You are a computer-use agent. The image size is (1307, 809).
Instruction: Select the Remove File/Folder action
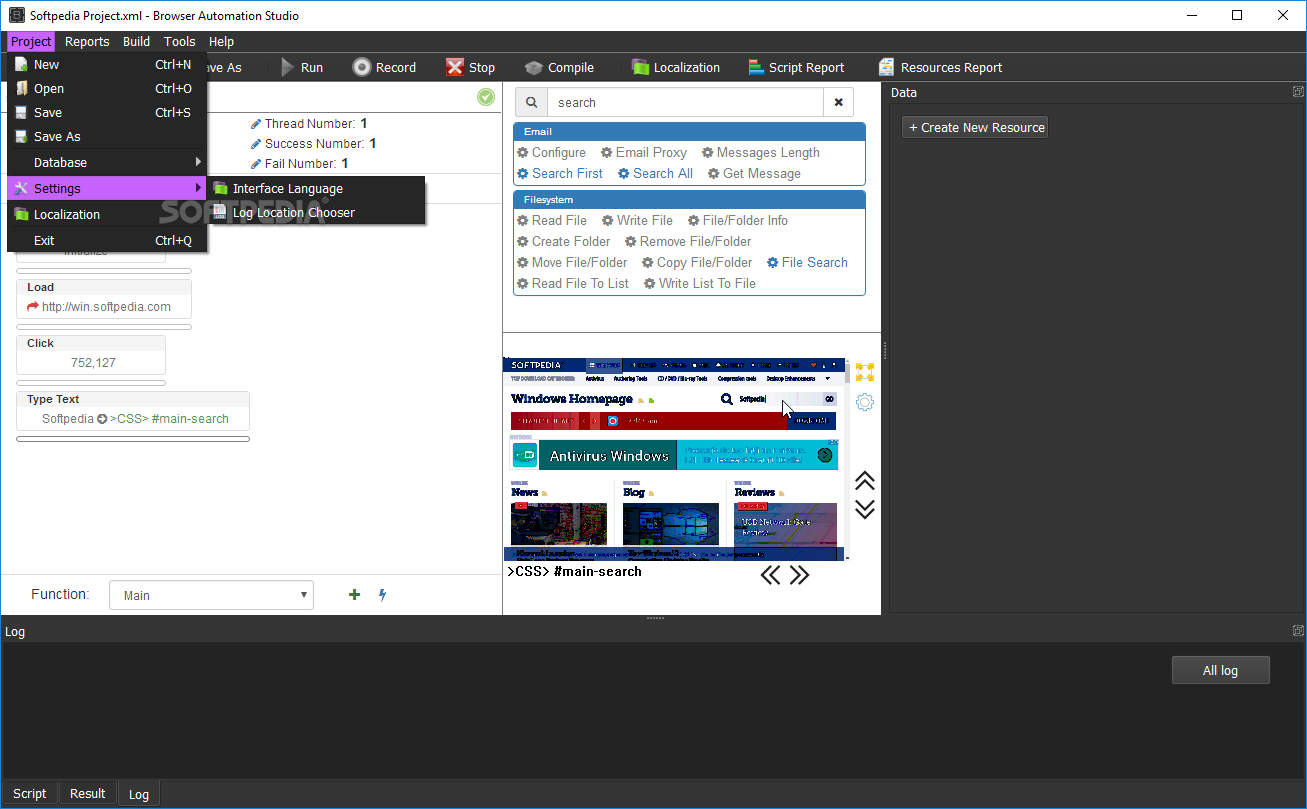coord(688,242)
